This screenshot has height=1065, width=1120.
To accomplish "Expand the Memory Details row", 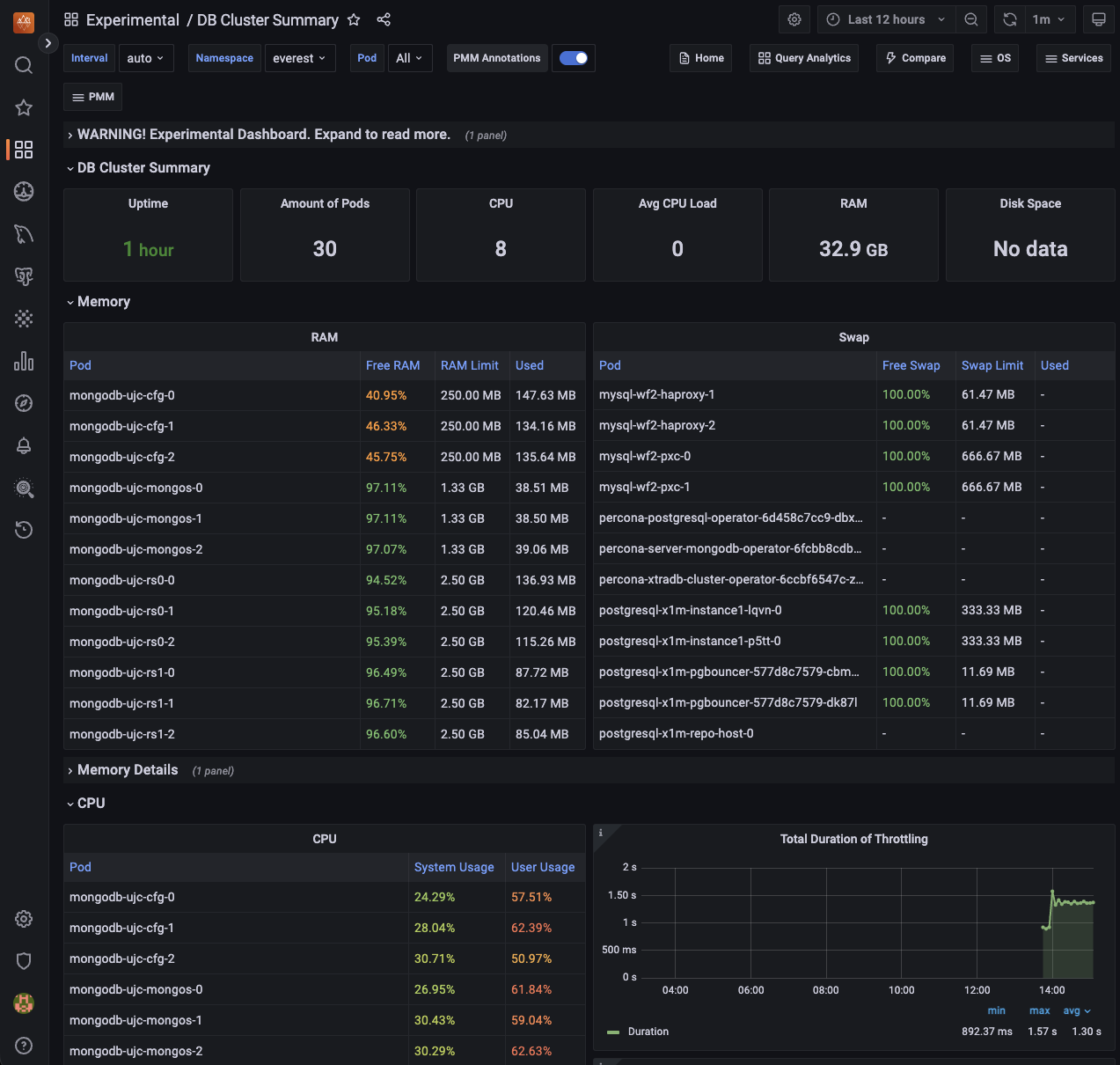I will [128, 770].
